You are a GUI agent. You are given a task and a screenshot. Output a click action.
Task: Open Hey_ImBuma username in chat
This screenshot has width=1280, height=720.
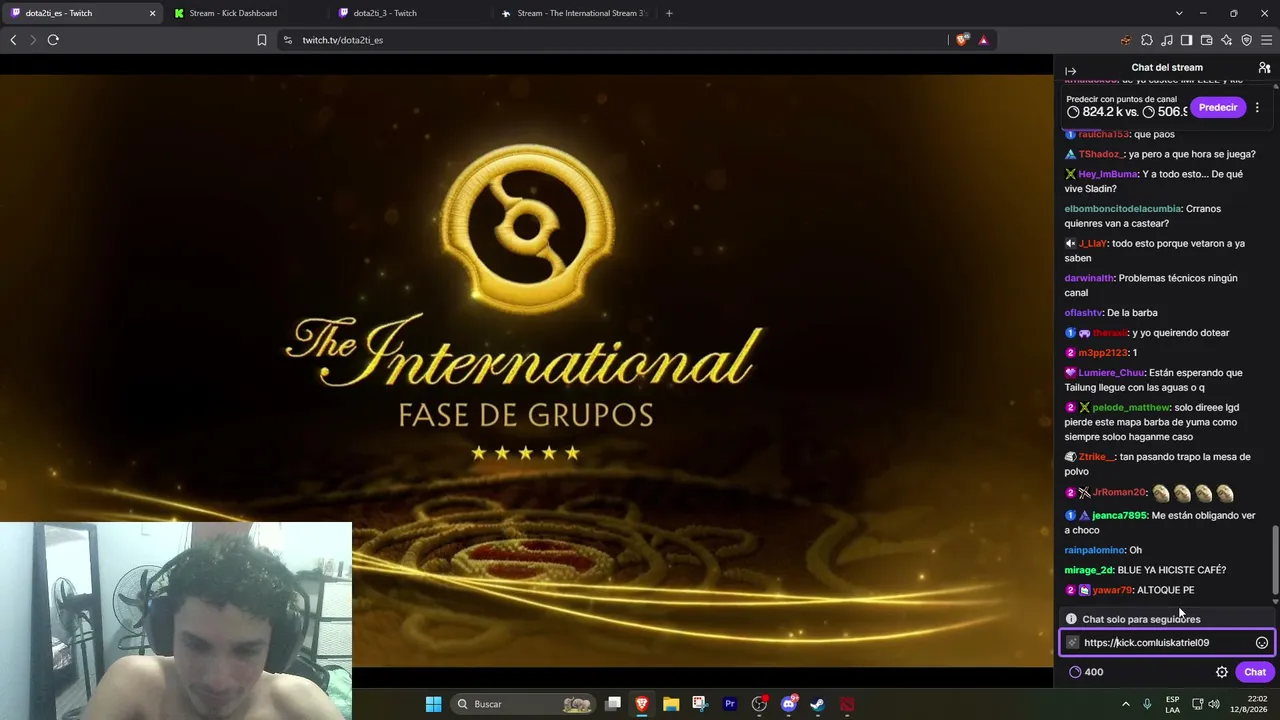[1108, 174]
